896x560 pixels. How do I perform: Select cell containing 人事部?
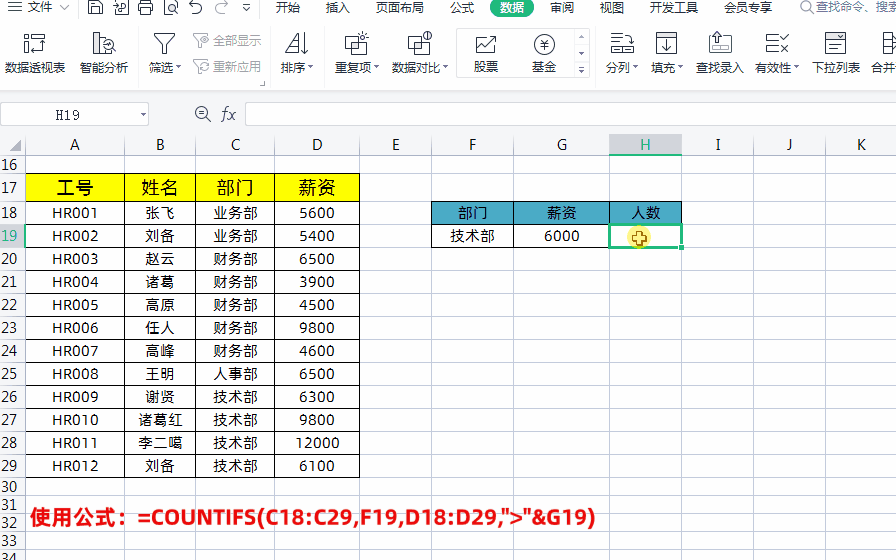tap(235, 374)
